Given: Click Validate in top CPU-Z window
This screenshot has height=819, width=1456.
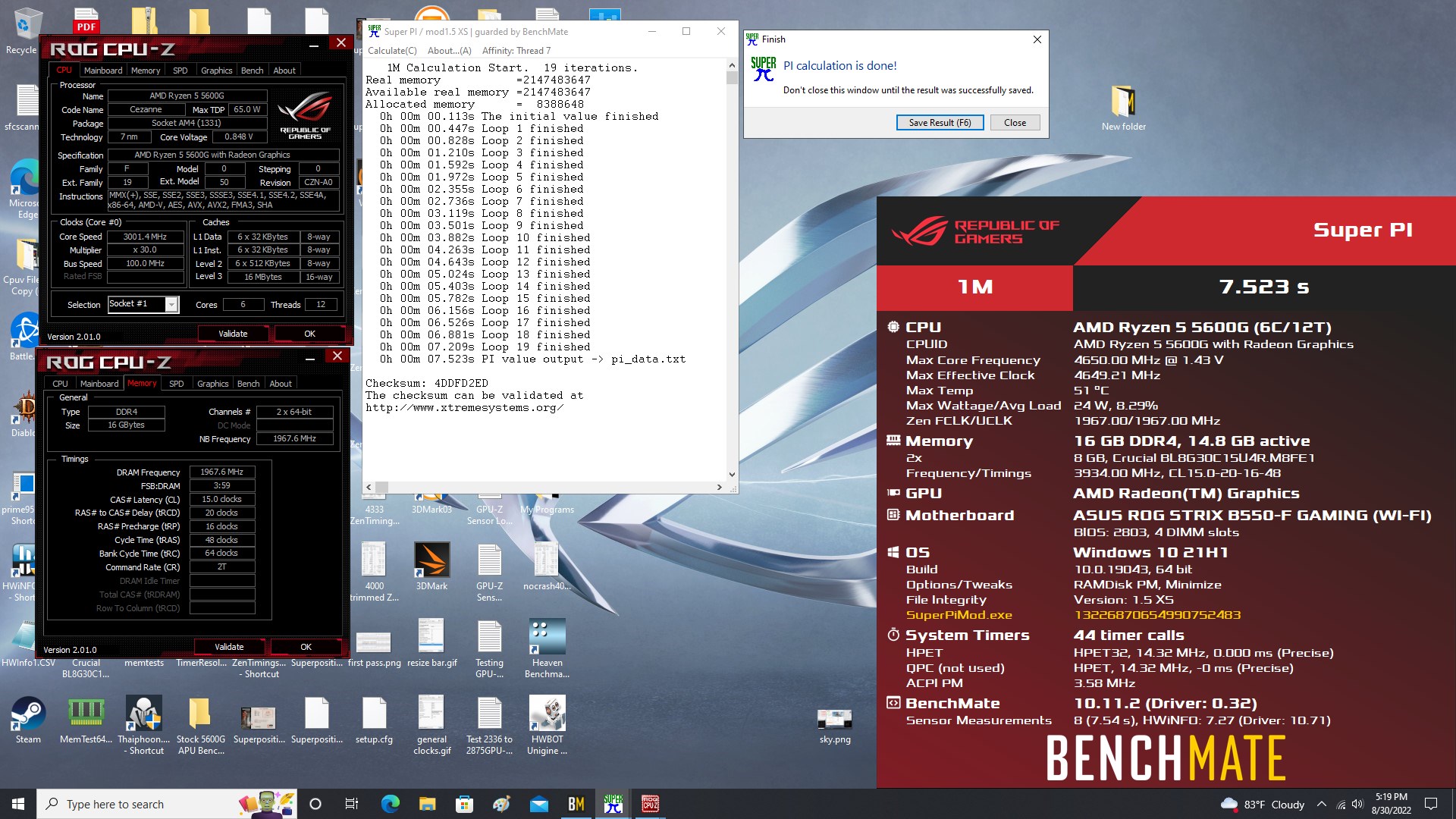Looking at the screenshot, I should (233, 334).
